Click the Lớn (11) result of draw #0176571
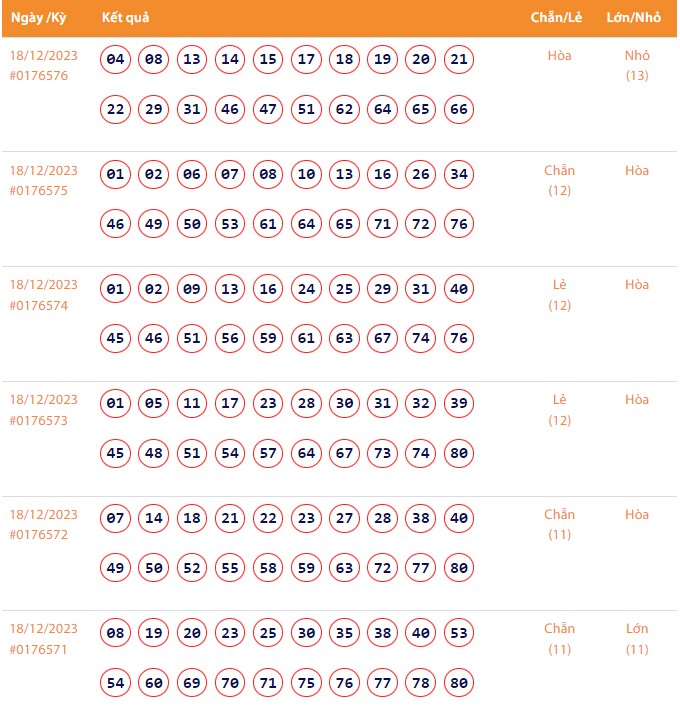The image size is (680, 710). pyautogui.click(x=637, y=639)
